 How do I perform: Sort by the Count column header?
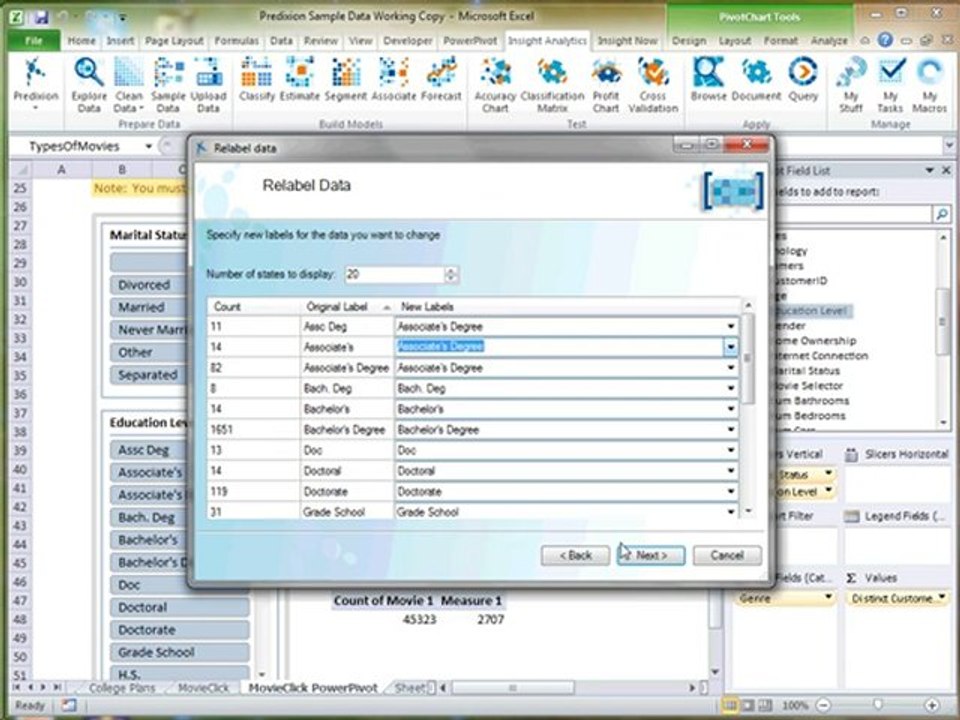click(x=253, y=307)
